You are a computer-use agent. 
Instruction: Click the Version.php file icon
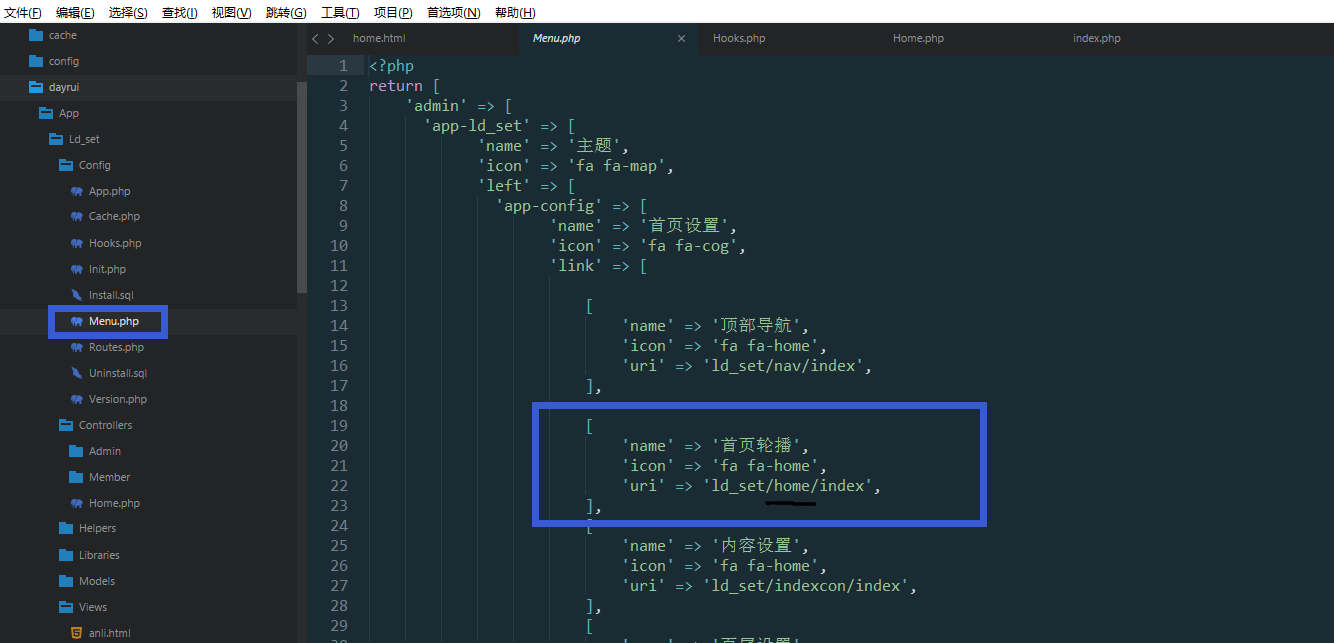[x=76, y=399]
